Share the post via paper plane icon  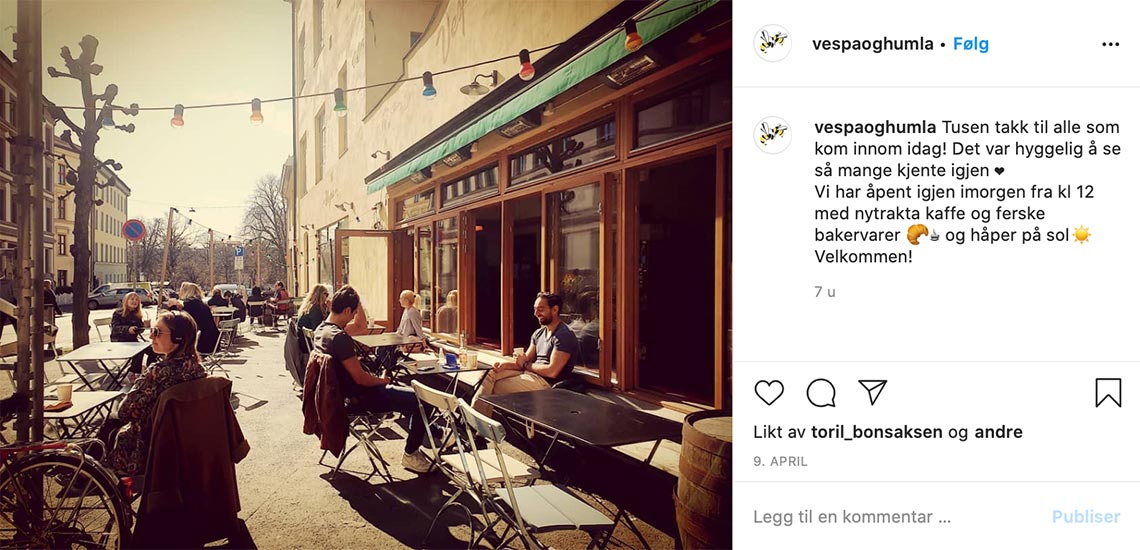point(872,392)
